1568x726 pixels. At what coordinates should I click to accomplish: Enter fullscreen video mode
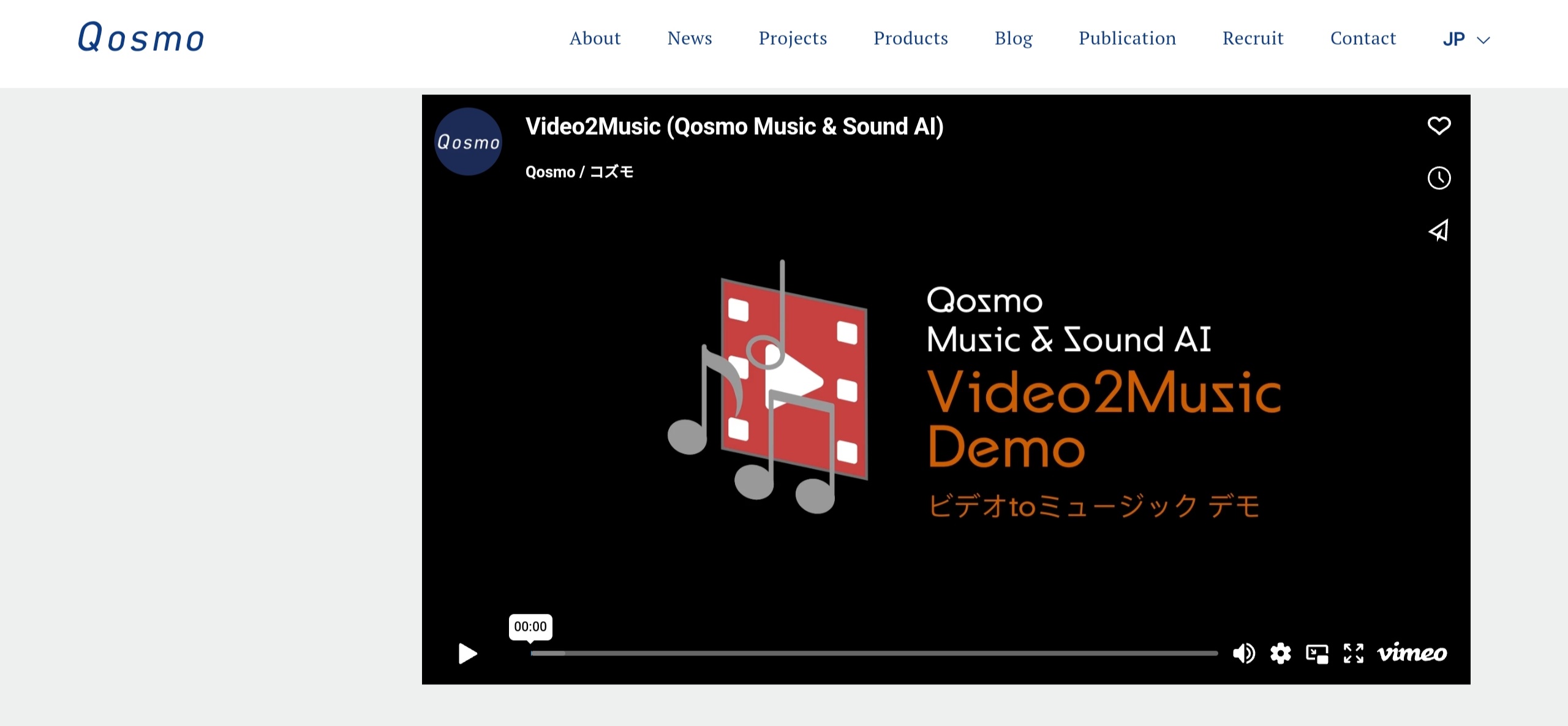(1354, 653)
